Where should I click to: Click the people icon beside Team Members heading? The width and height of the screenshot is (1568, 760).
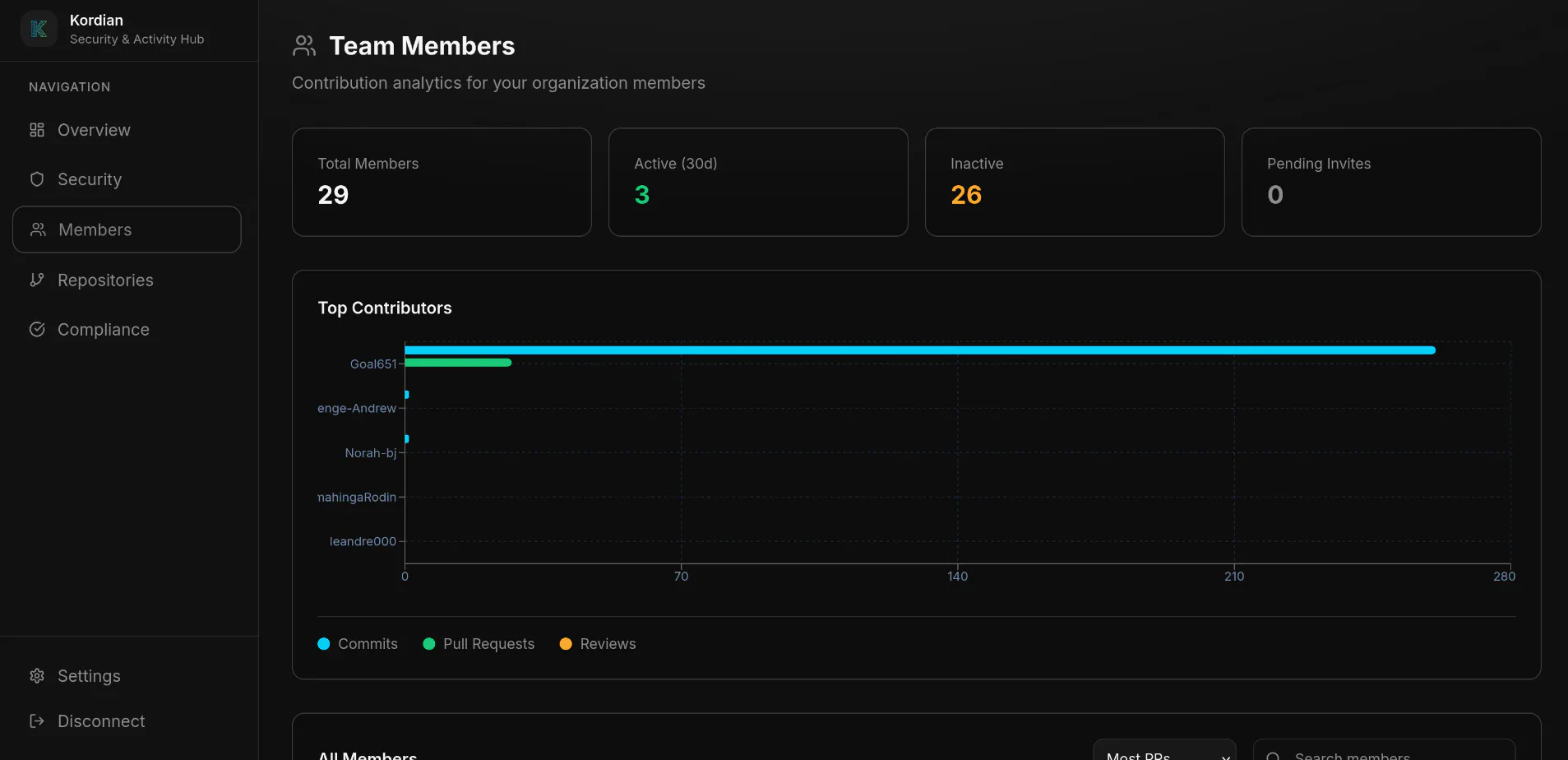click(304, 46)
